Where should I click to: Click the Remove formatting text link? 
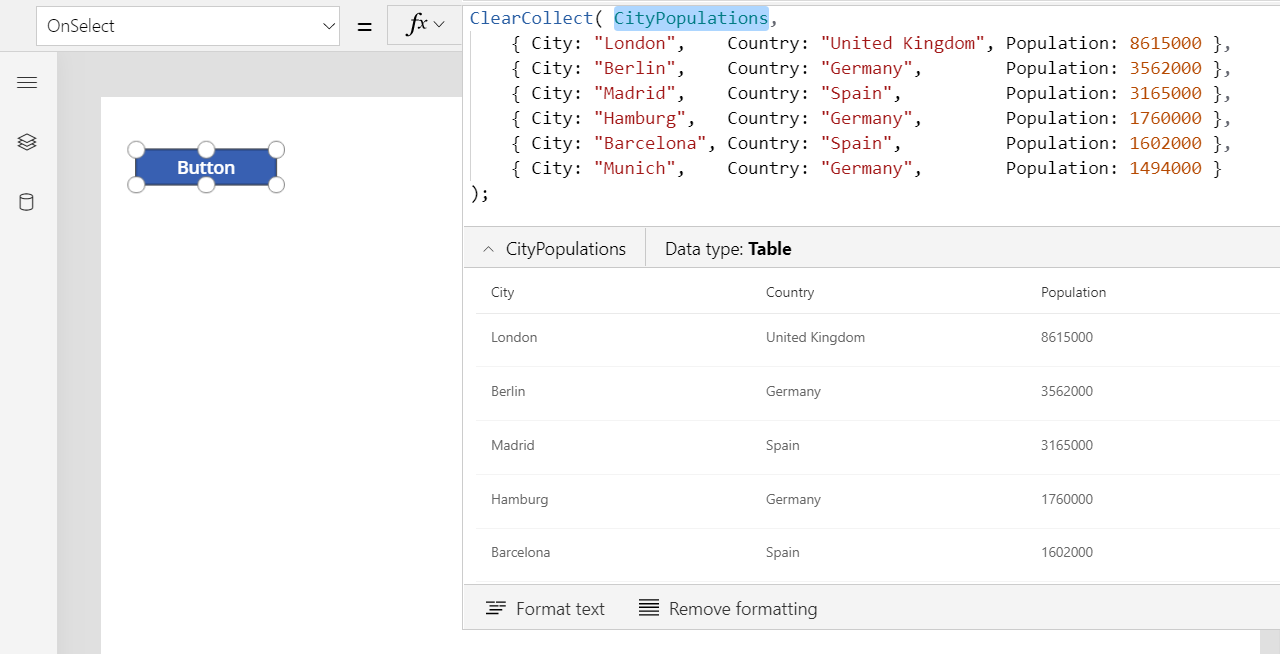click(742, 609)
